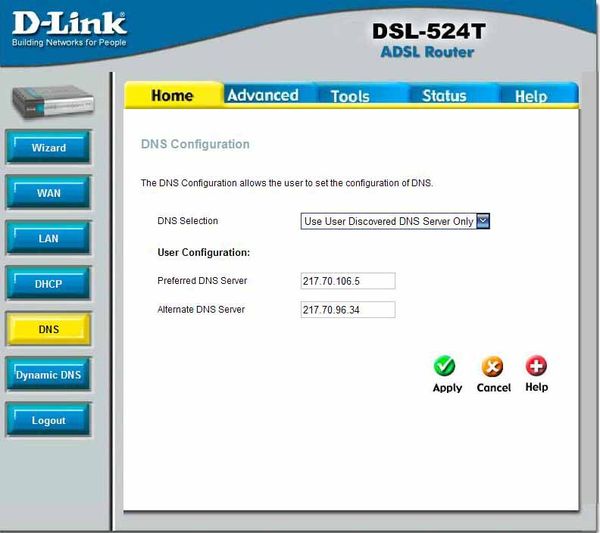
Task: Click the orange Cancel X icon
Action: (x=492, y=366)
